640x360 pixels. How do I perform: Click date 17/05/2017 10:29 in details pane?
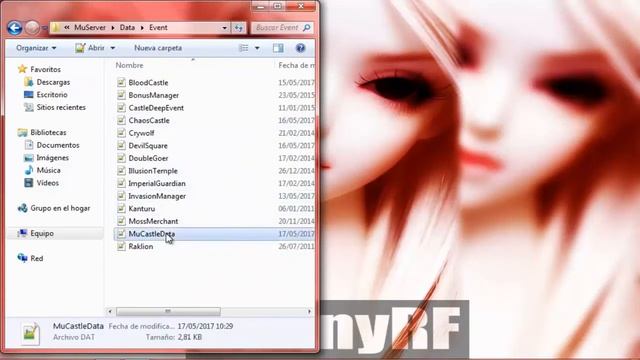[205, 326]
